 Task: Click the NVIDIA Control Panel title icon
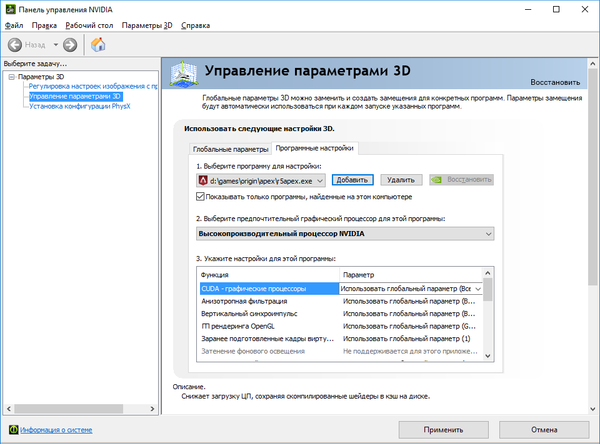tap(10, 10)
